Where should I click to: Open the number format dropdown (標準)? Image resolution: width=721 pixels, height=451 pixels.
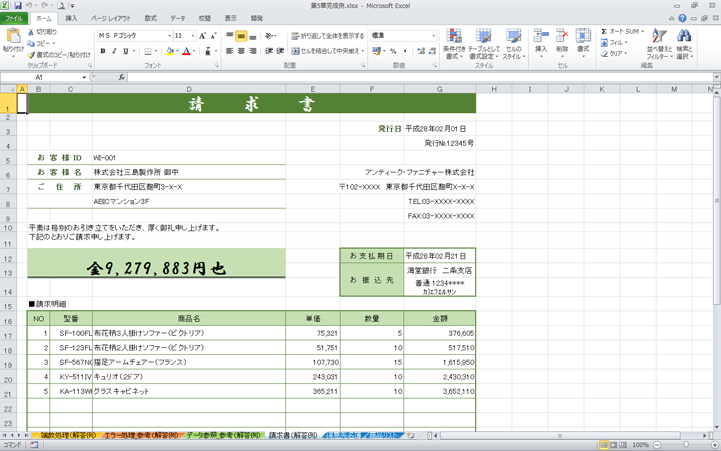click(x=433, y=35)
